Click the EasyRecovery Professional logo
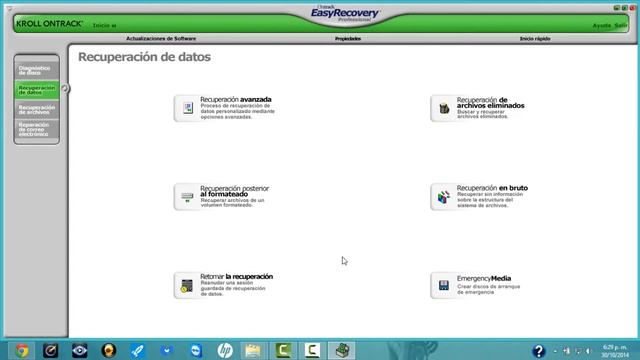This screenshot has width=640, height=360. click(345, 13)
